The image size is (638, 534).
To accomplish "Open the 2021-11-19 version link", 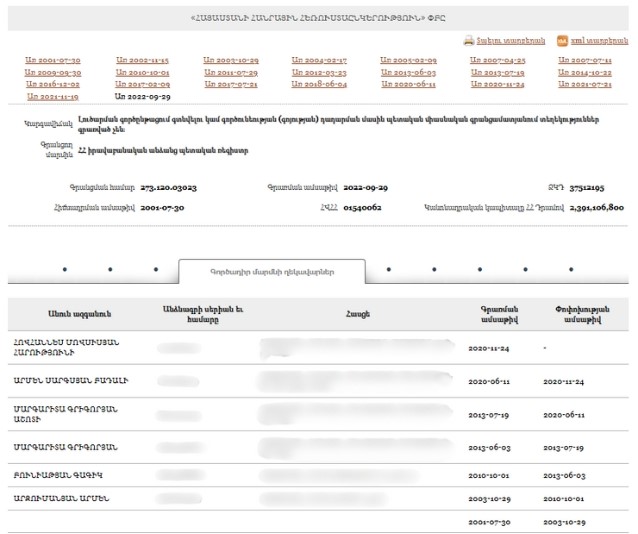I will tap(52, 97).
